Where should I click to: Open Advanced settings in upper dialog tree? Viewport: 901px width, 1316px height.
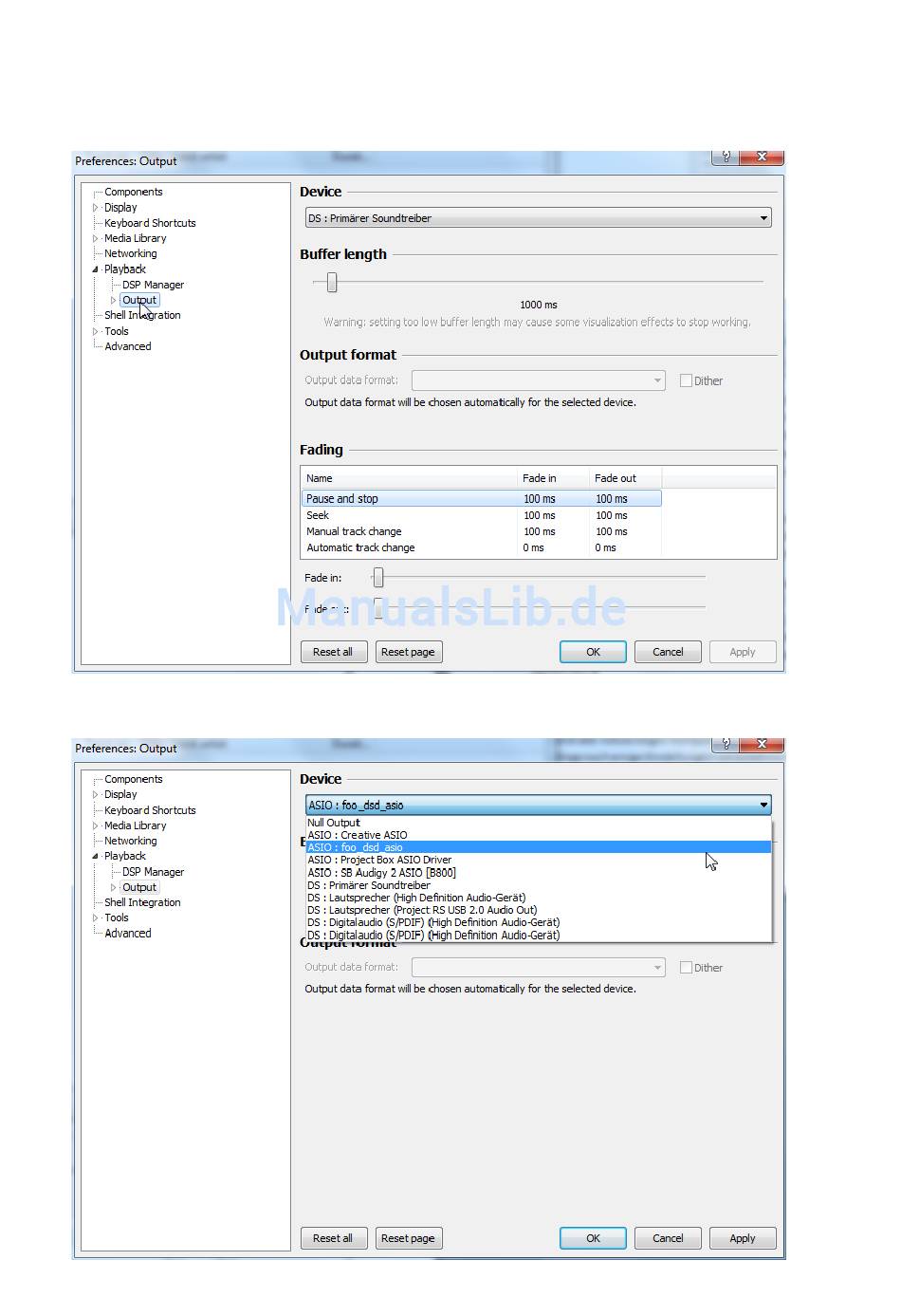128,346
